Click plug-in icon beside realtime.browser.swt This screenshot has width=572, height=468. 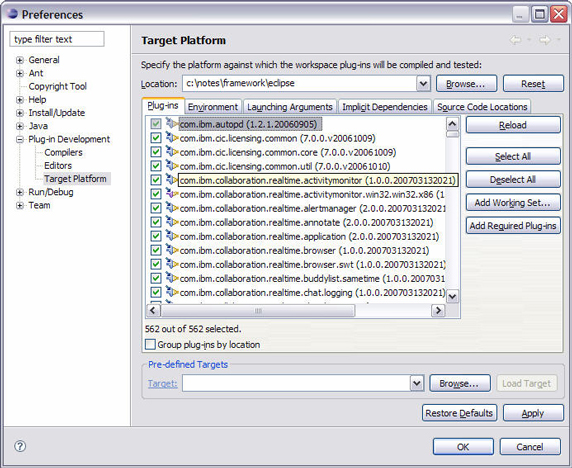(x=172, y=264)
